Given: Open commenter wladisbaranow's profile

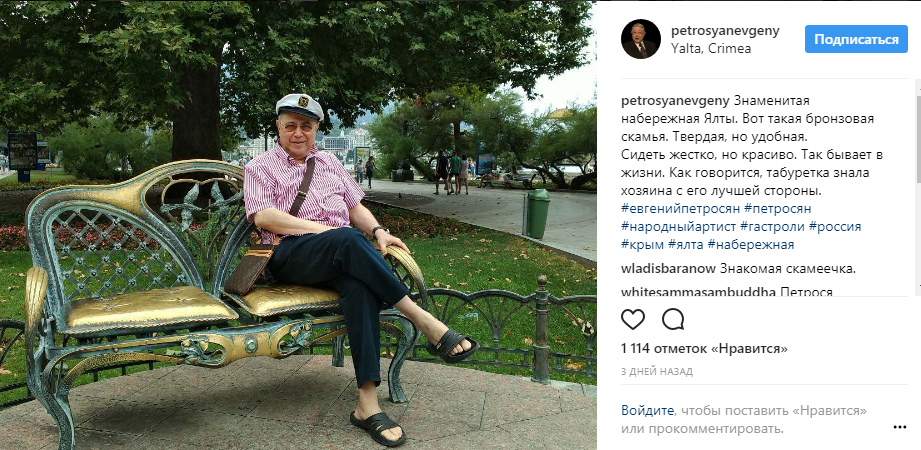Looking at the screenshot, I should pyautogui.click(x=668, y=270).
